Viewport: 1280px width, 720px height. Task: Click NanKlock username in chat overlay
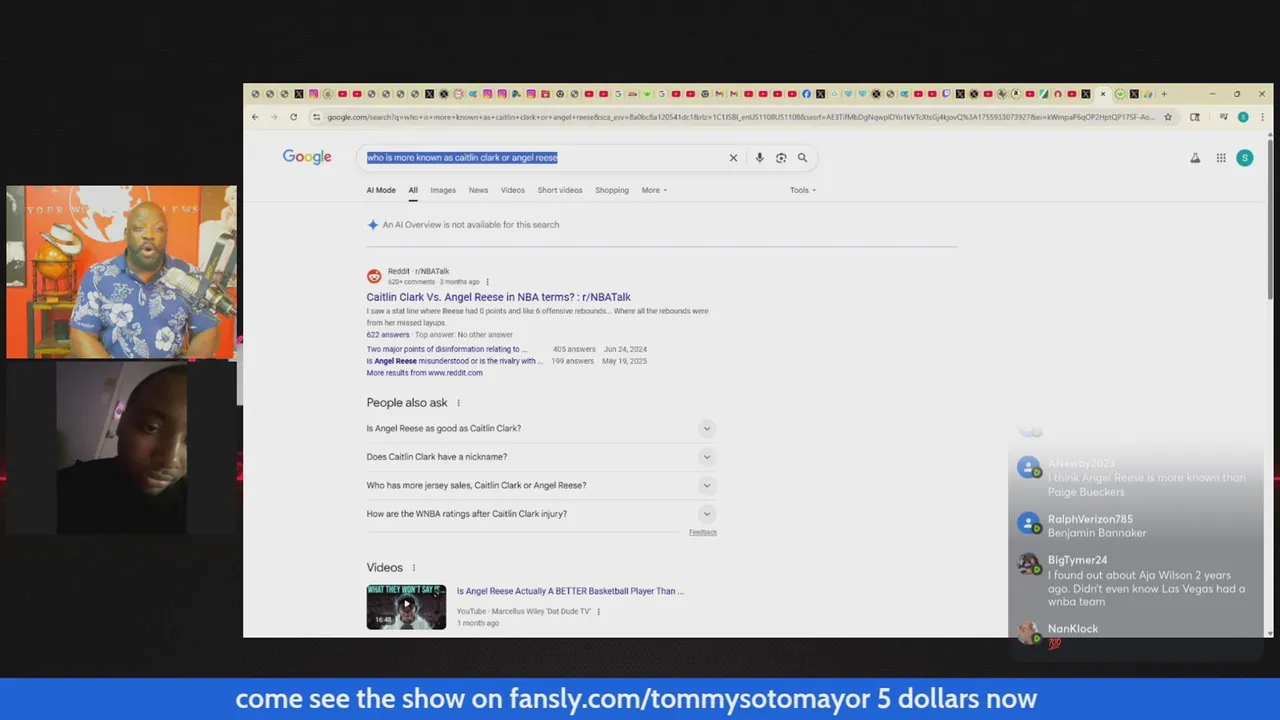(1073, 629)
